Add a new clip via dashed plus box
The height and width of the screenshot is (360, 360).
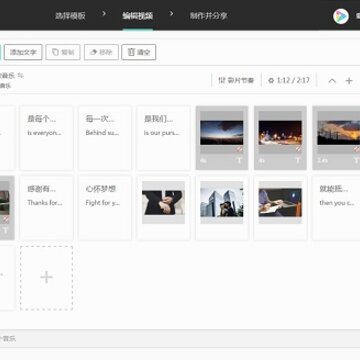(x=47, y=278)
